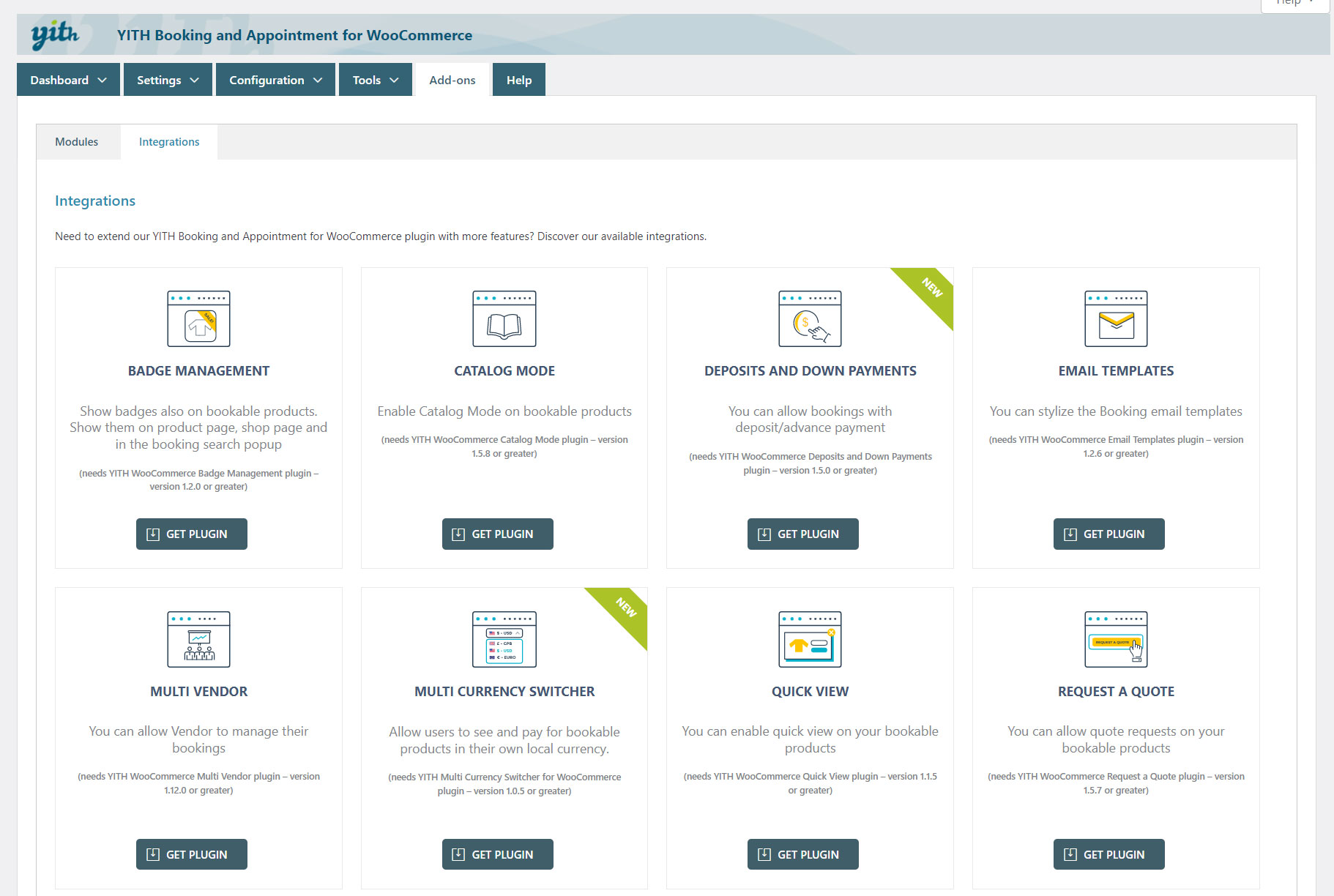This screenshot has width=1334, height=896.
Task: Click the NEW ribbon on Deposits card
Action: (x=931, y=288)
